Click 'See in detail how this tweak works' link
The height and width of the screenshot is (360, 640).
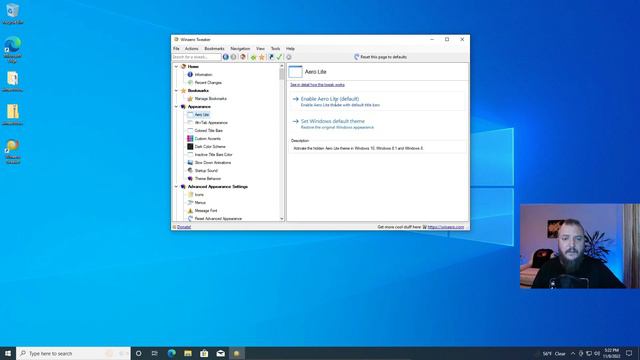[x=317, y=85]
